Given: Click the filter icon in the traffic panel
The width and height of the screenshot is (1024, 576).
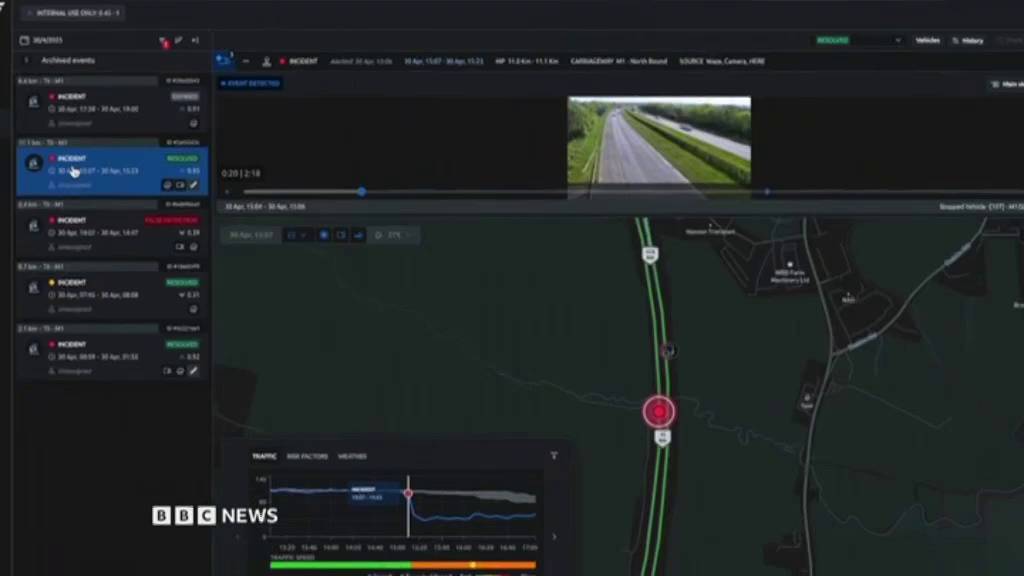Looking at the screenshot, I should pyautogui.click(x=554, y=456).
